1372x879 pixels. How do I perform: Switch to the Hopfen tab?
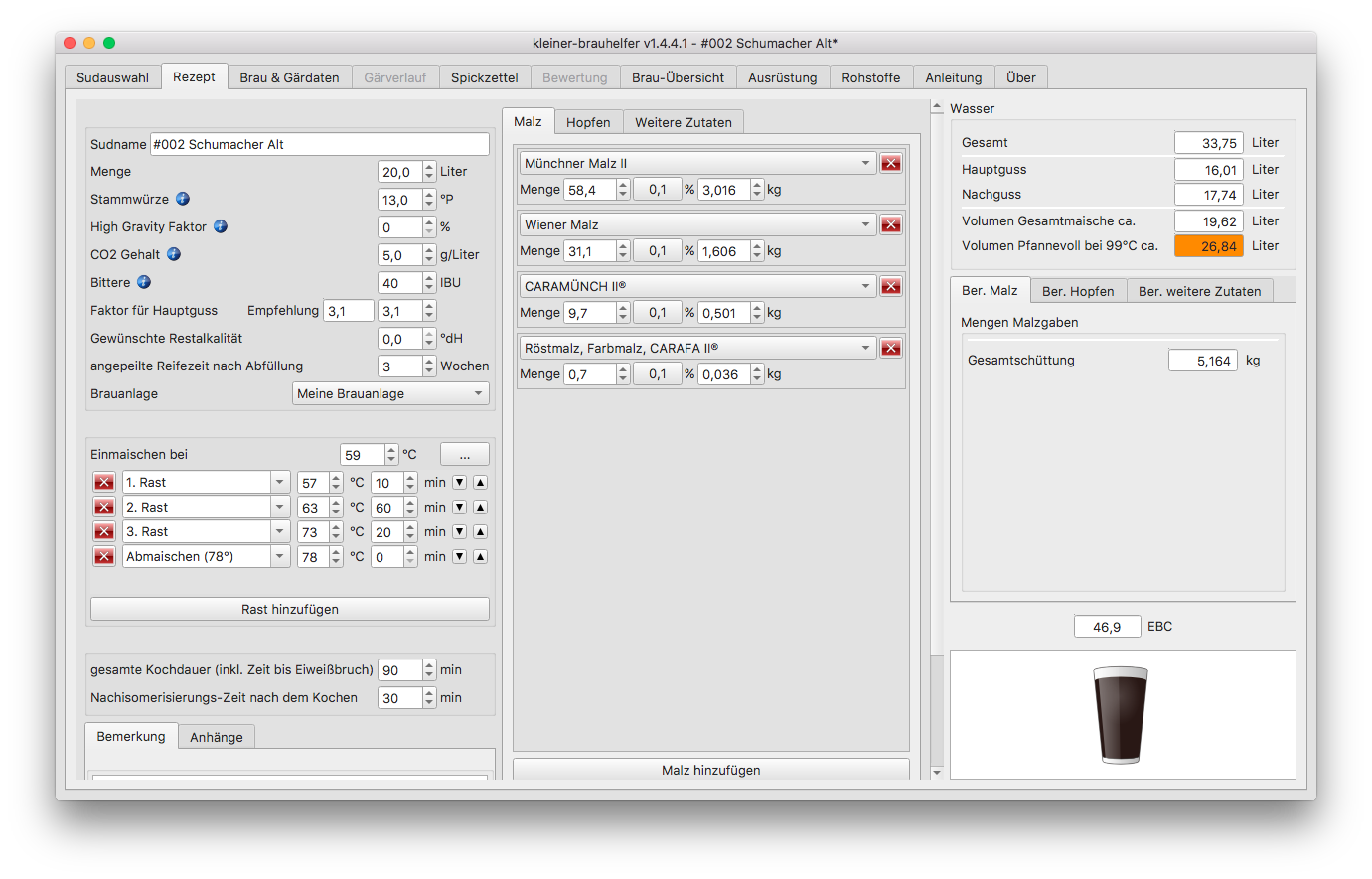[x=588, y=122]
